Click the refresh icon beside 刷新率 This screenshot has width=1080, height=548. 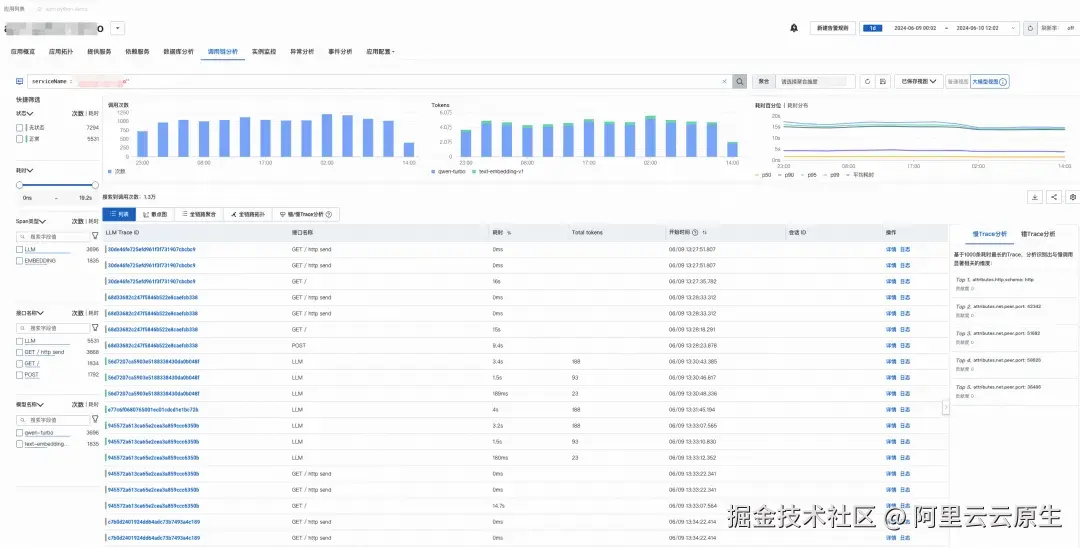click(1030, 28)
